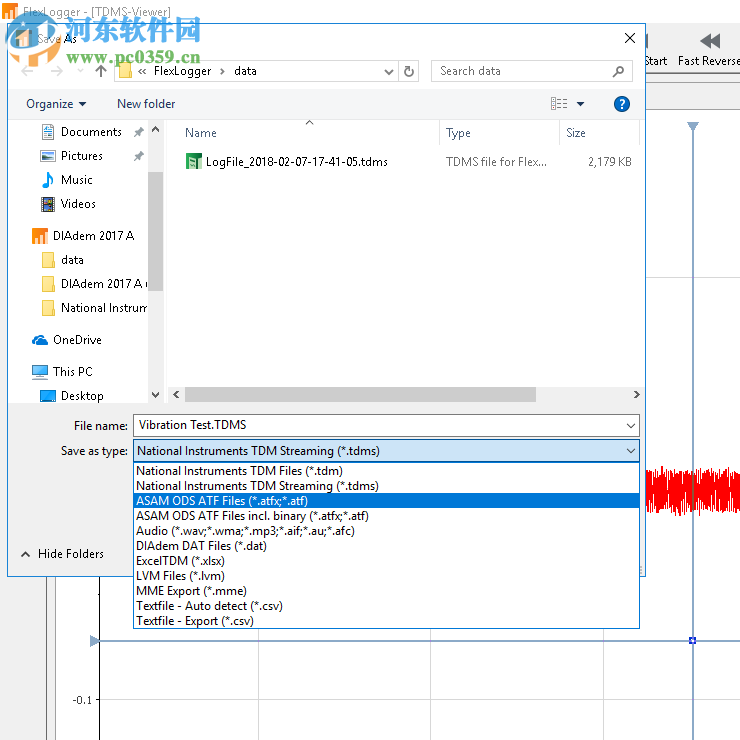Choose LVM Files (*.lvm) format

point(386,576)
